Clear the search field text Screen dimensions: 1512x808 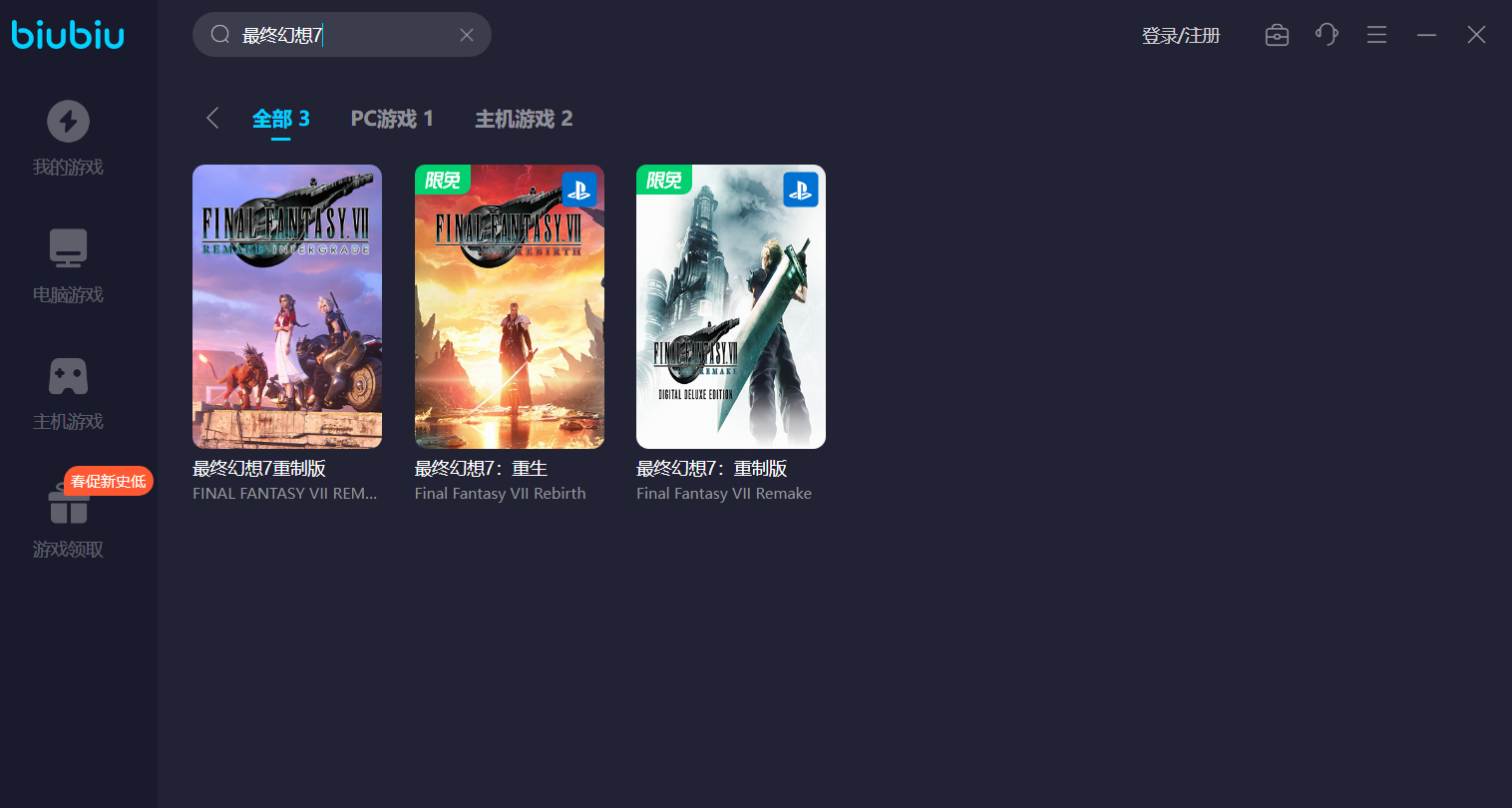pyautogui.click(x=467, y=35)
